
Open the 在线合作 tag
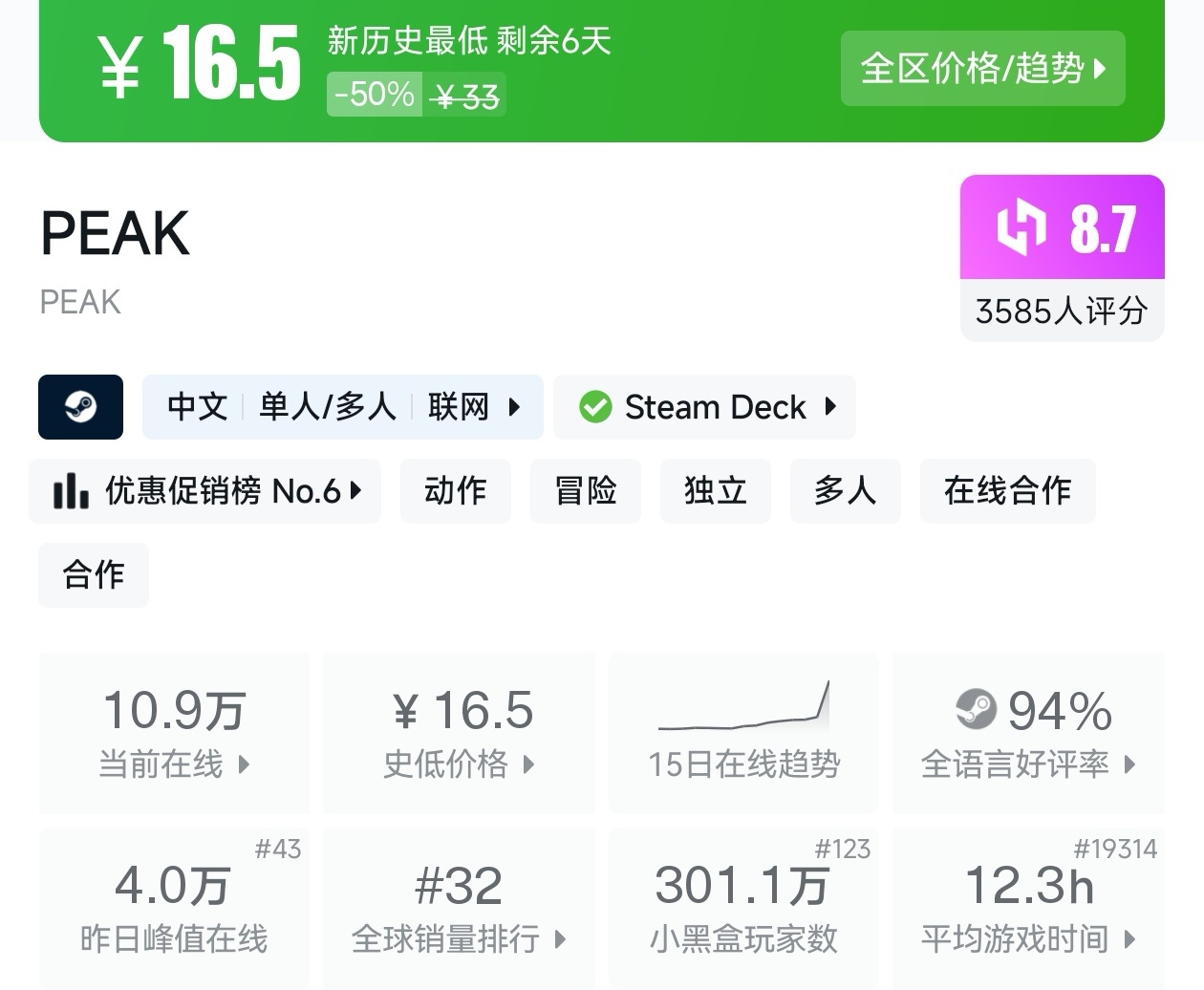click(1008, 491)
